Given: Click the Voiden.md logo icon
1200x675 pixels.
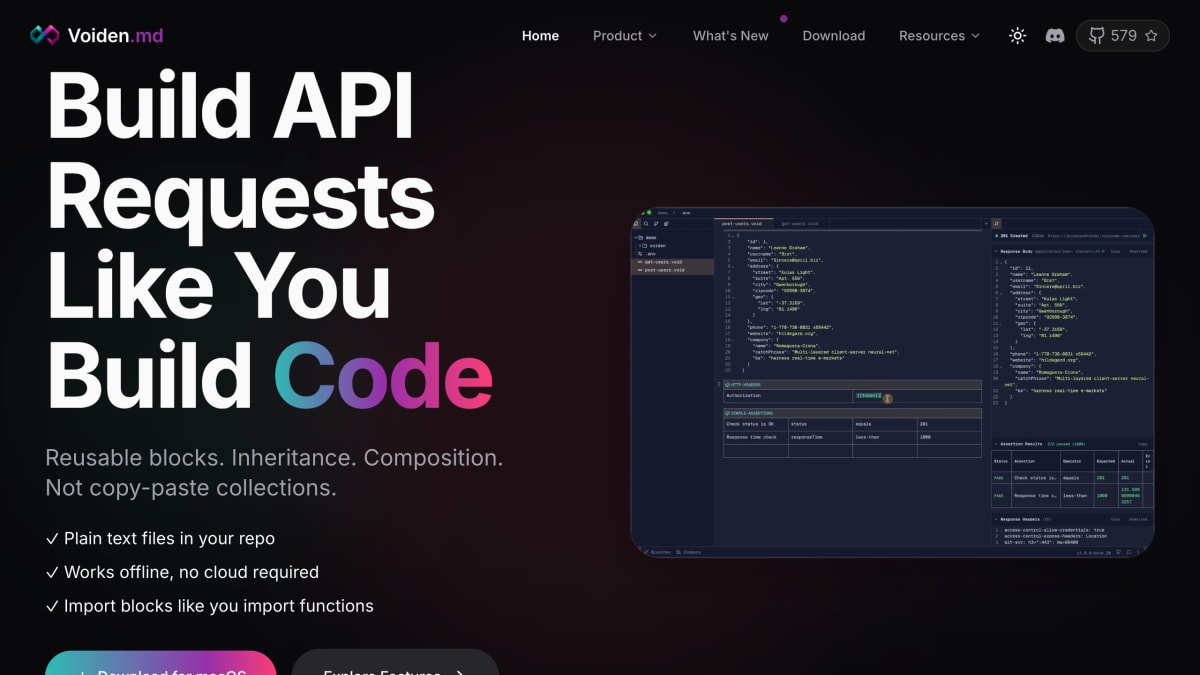Looking at the screenshot, I should [x=45, y=35].
